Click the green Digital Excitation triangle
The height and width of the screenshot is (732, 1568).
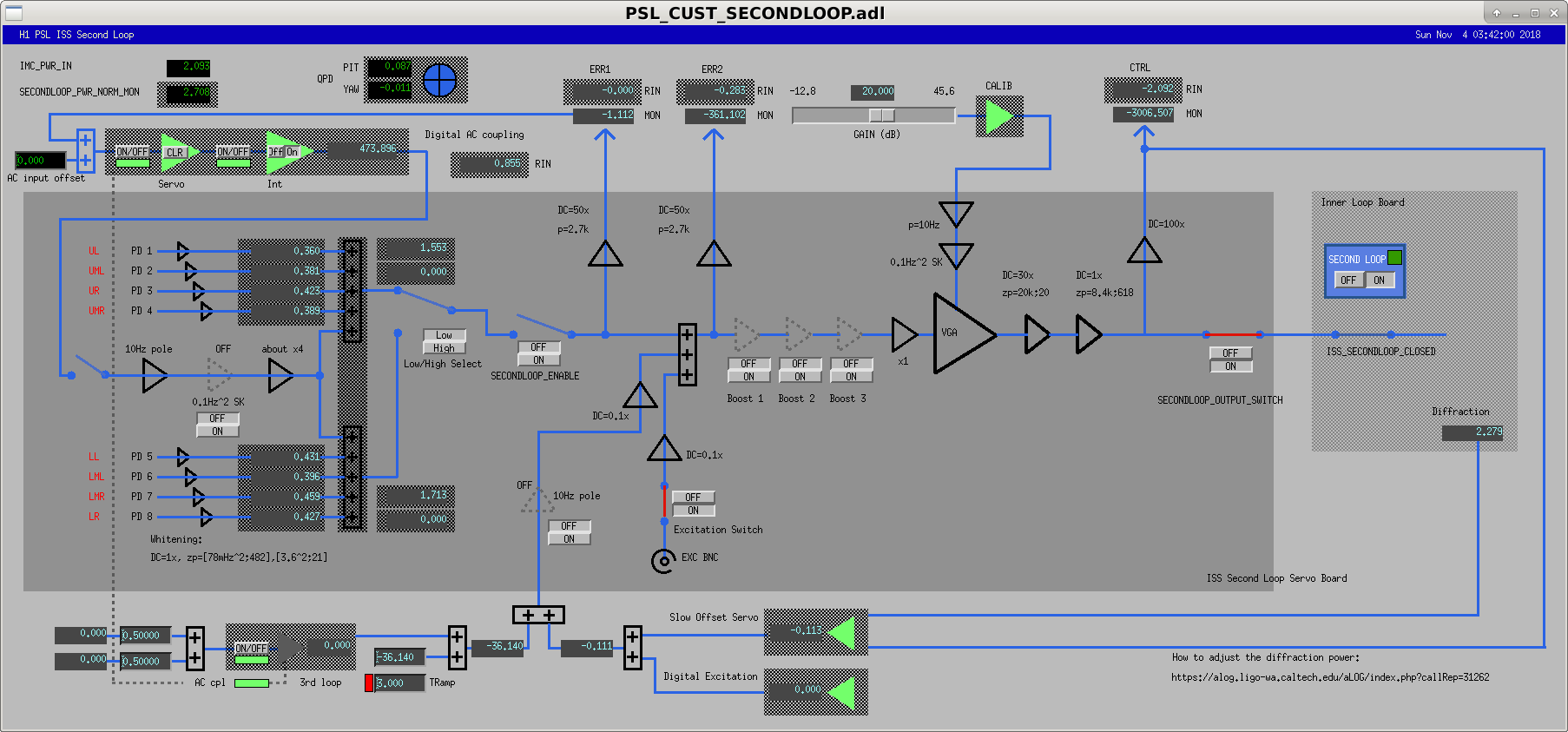[x=841, y=692]
